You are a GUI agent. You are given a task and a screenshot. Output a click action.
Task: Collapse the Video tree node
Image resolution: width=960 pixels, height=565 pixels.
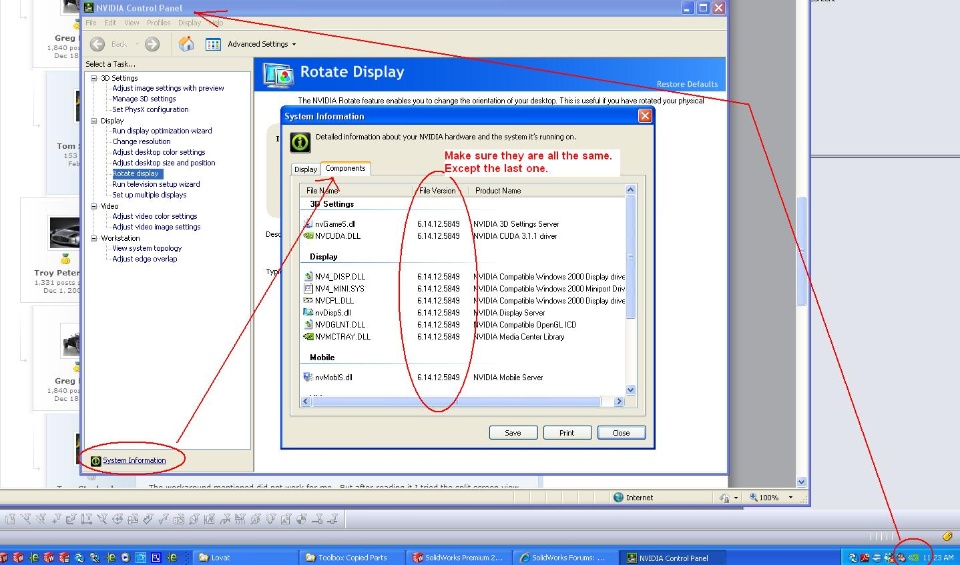[x=94, y=206]
